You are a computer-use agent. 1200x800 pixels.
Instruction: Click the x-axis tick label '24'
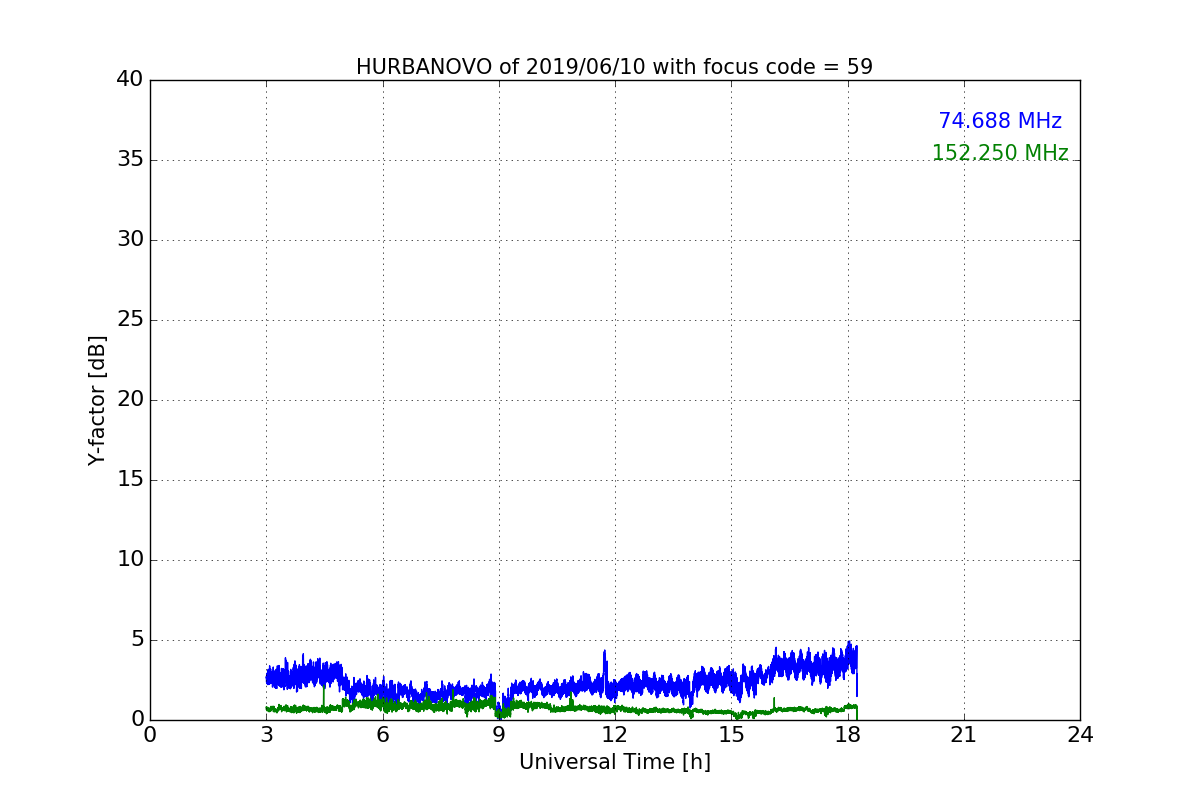(x=1080, y=734)
